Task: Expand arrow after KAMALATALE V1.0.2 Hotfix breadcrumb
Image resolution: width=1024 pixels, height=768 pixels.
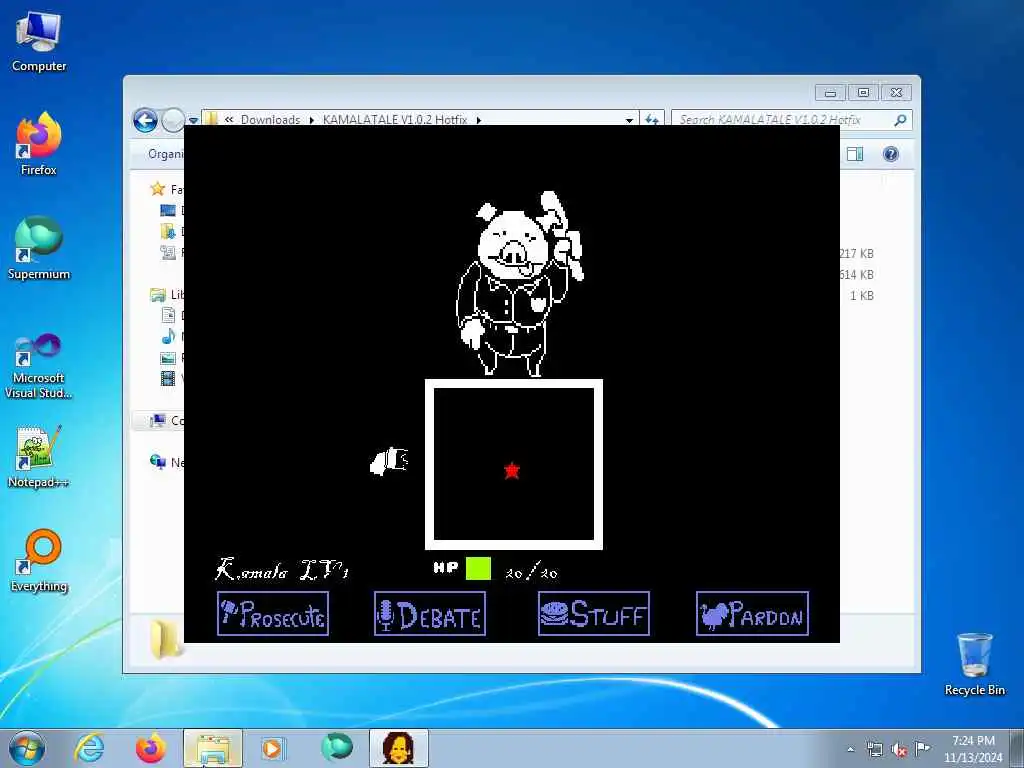Action: pyautogui.click(x=479, y=120)
